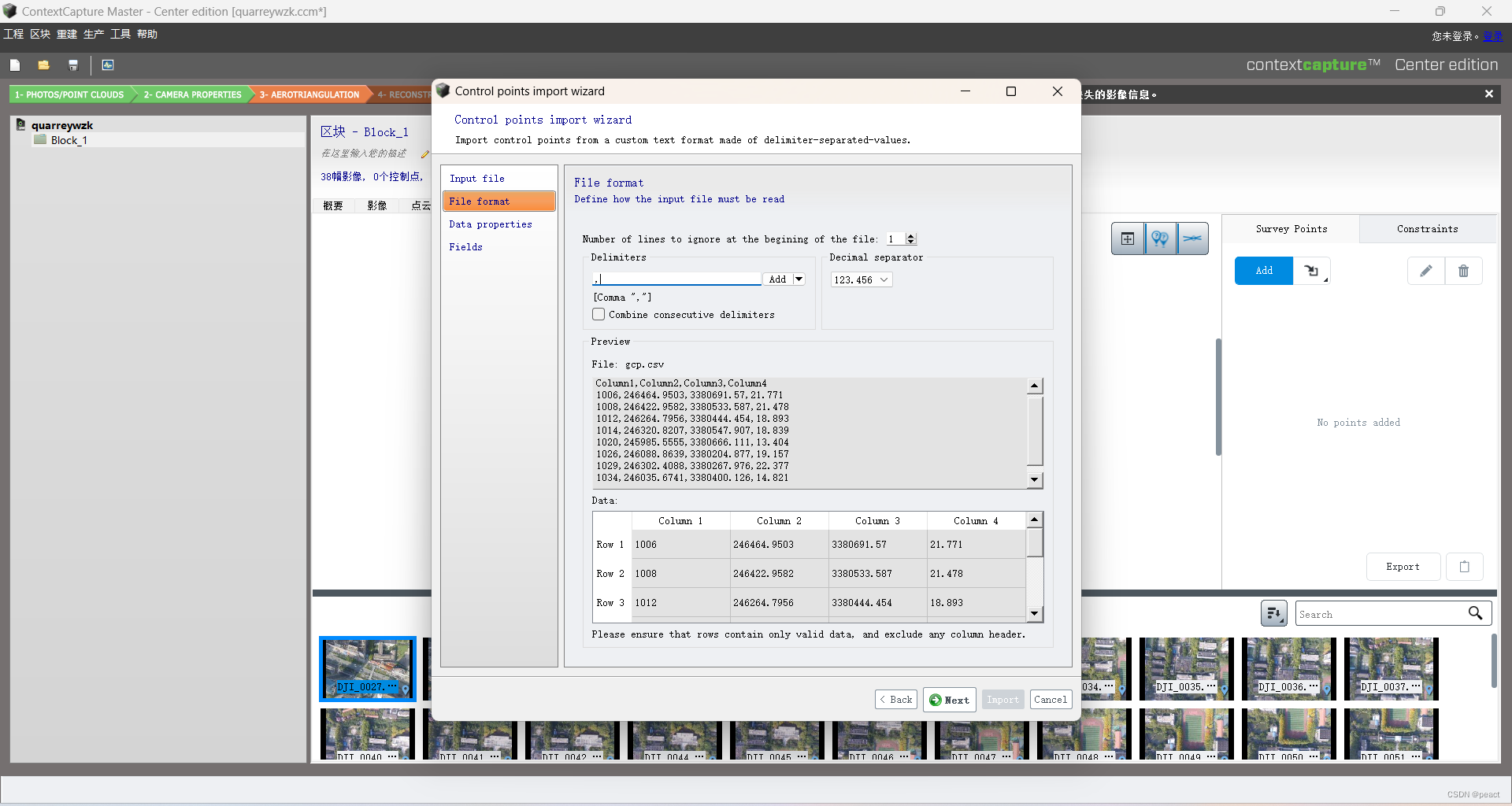Screen dimensions: 1512x806
Task: Select the DJI_0027 photo thumbnail
Action: 367,669
